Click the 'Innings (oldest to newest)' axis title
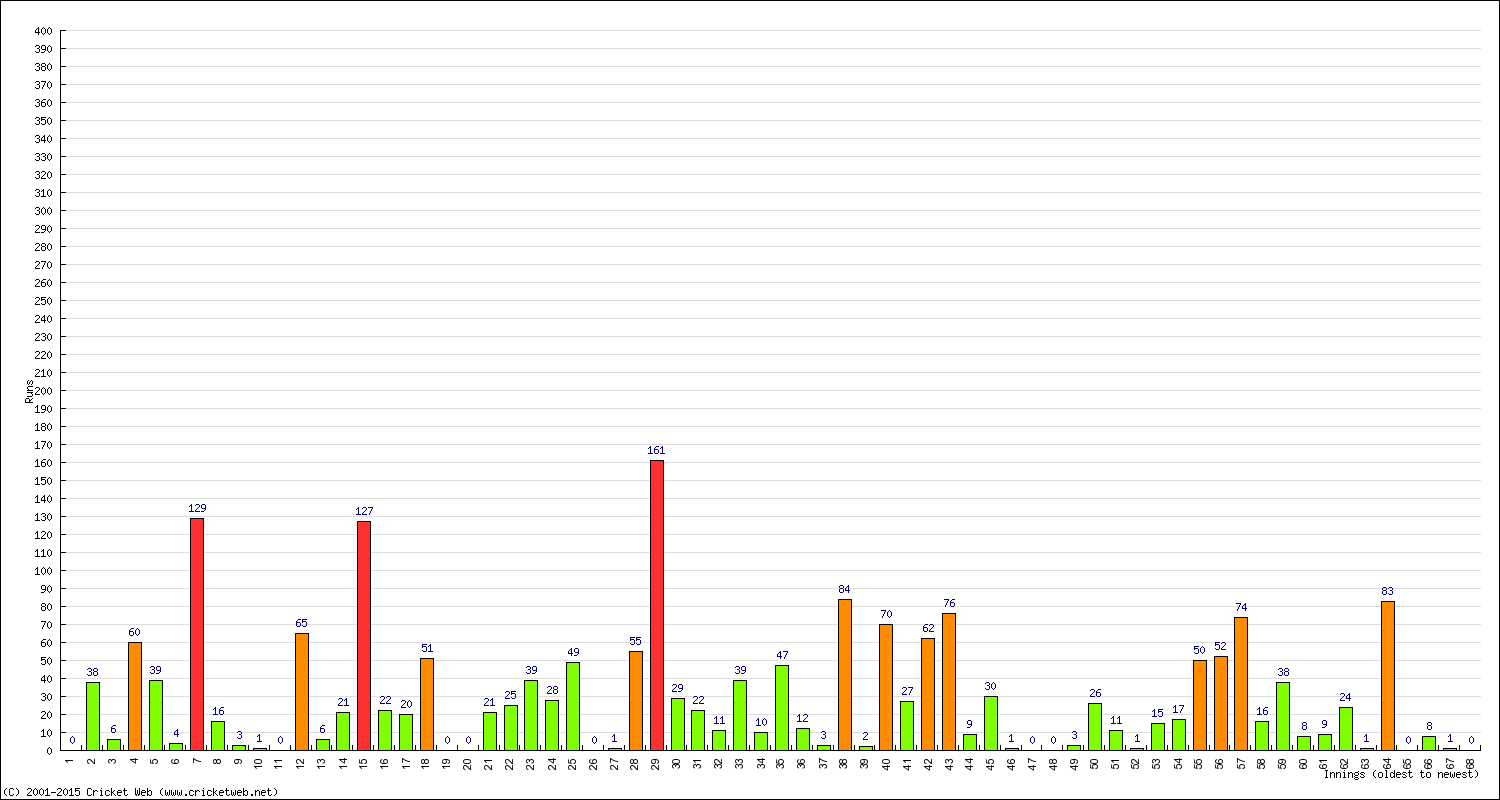 1401,774
